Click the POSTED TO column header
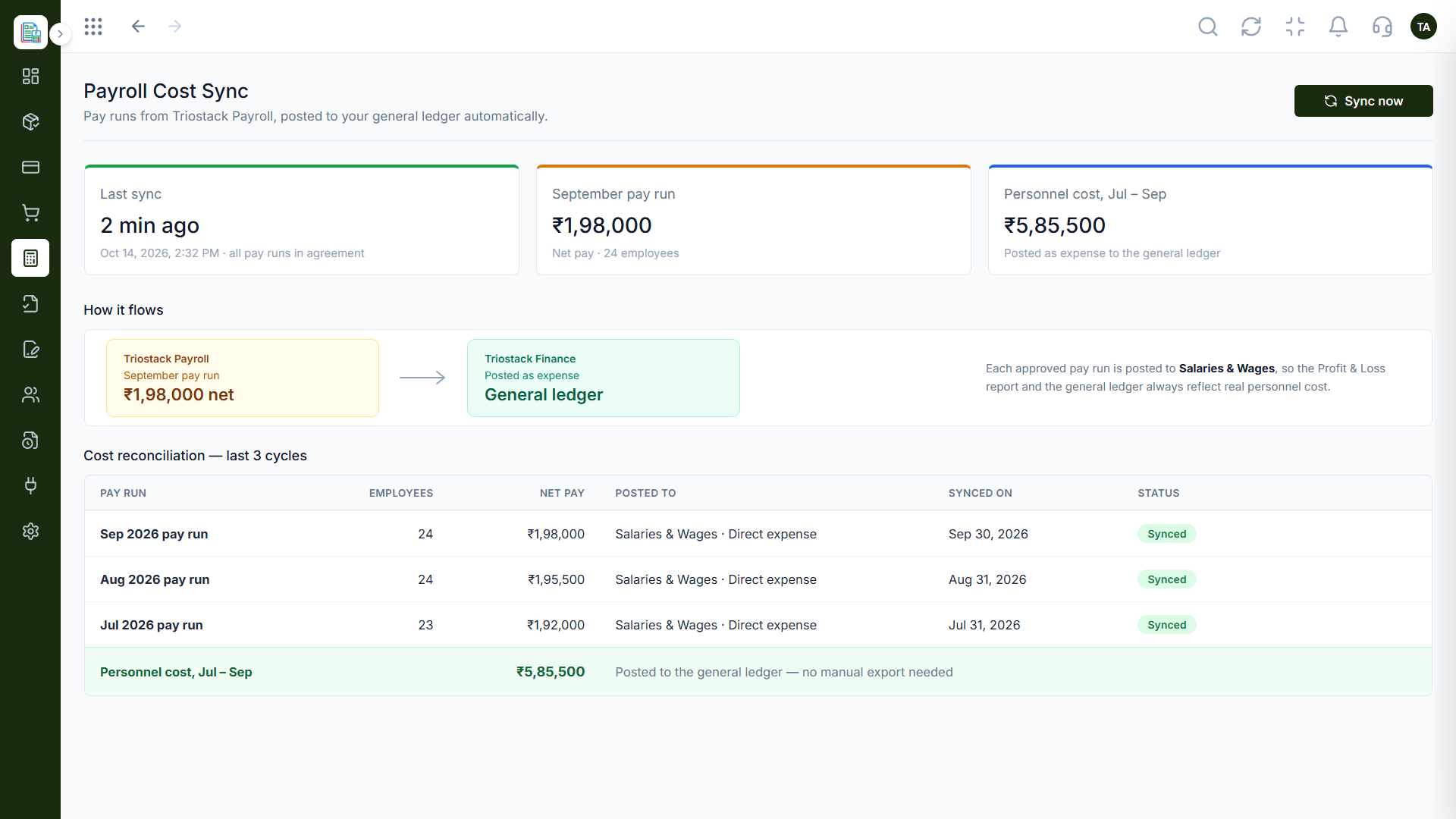Screen dimensions: 1456x819 click(645, 493)
